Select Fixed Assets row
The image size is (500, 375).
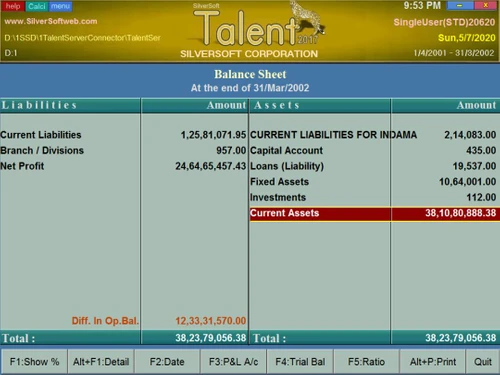[375, 182]
